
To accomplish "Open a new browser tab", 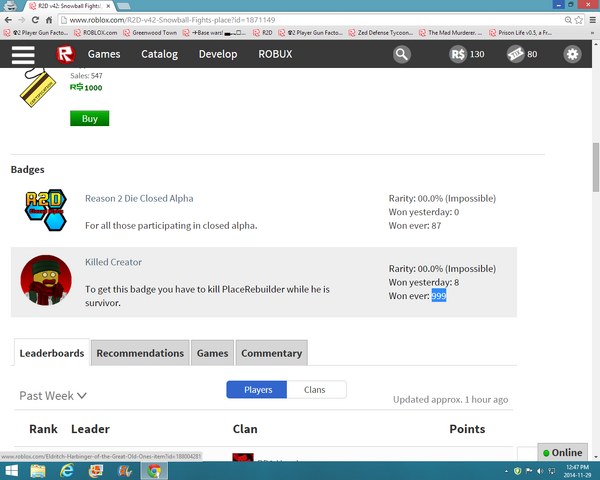I will tap(124, 6).
